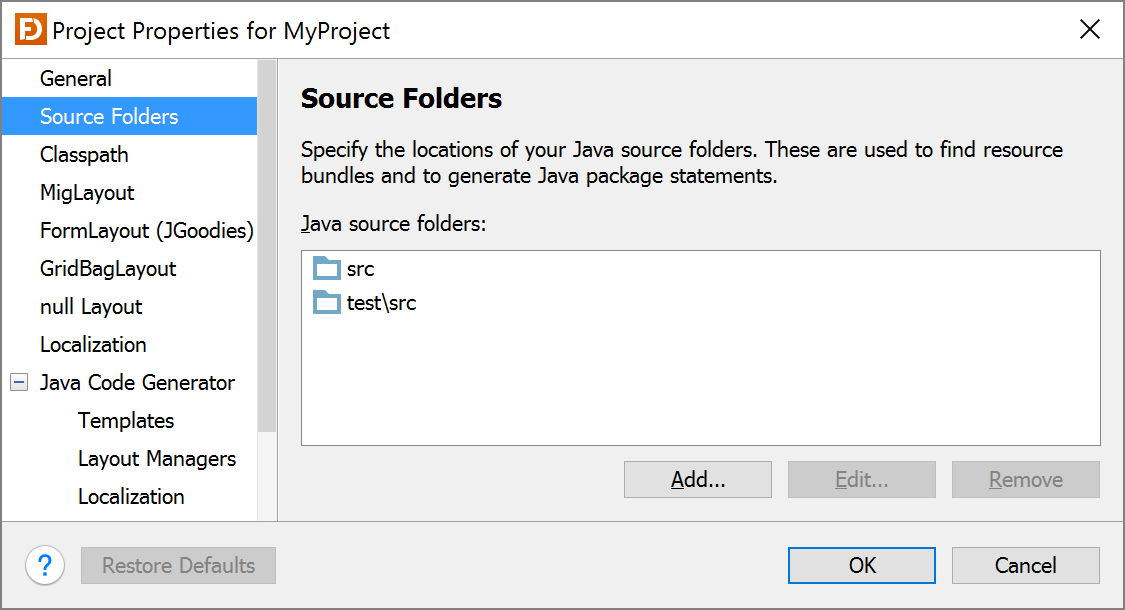Click the Add button for source folders
The height and width of the screenshot is (610, 1125).
coord(697,479)
